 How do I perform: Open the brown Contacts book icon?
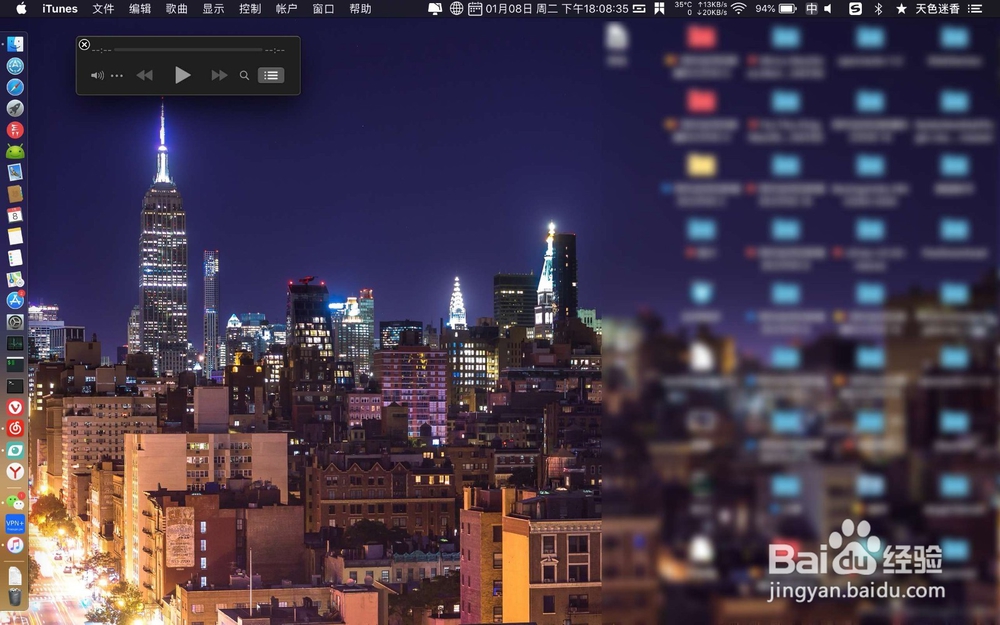(x=15, y=194)
